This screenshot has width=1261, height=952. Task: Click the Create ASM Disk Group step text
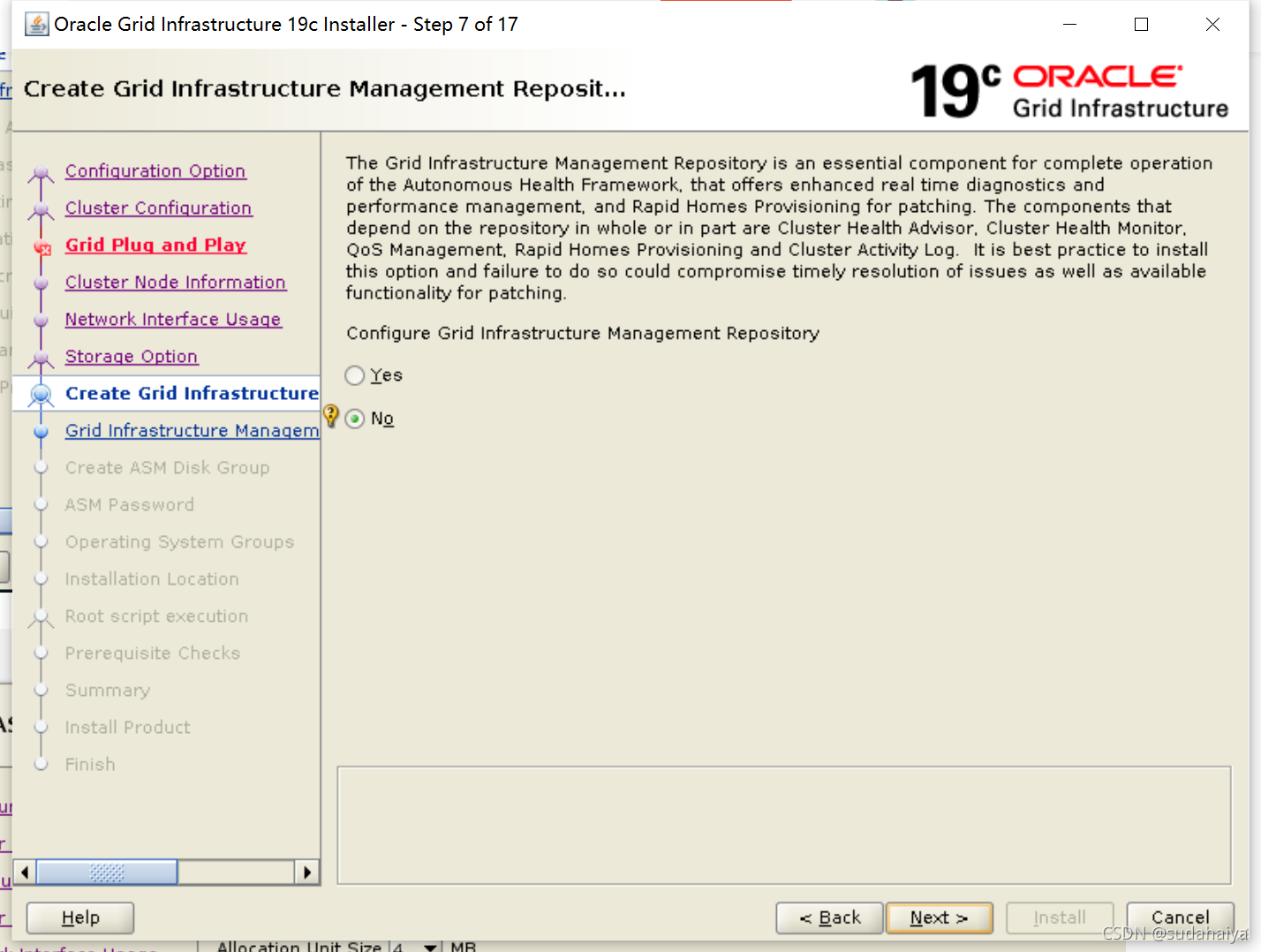point(167,467)
